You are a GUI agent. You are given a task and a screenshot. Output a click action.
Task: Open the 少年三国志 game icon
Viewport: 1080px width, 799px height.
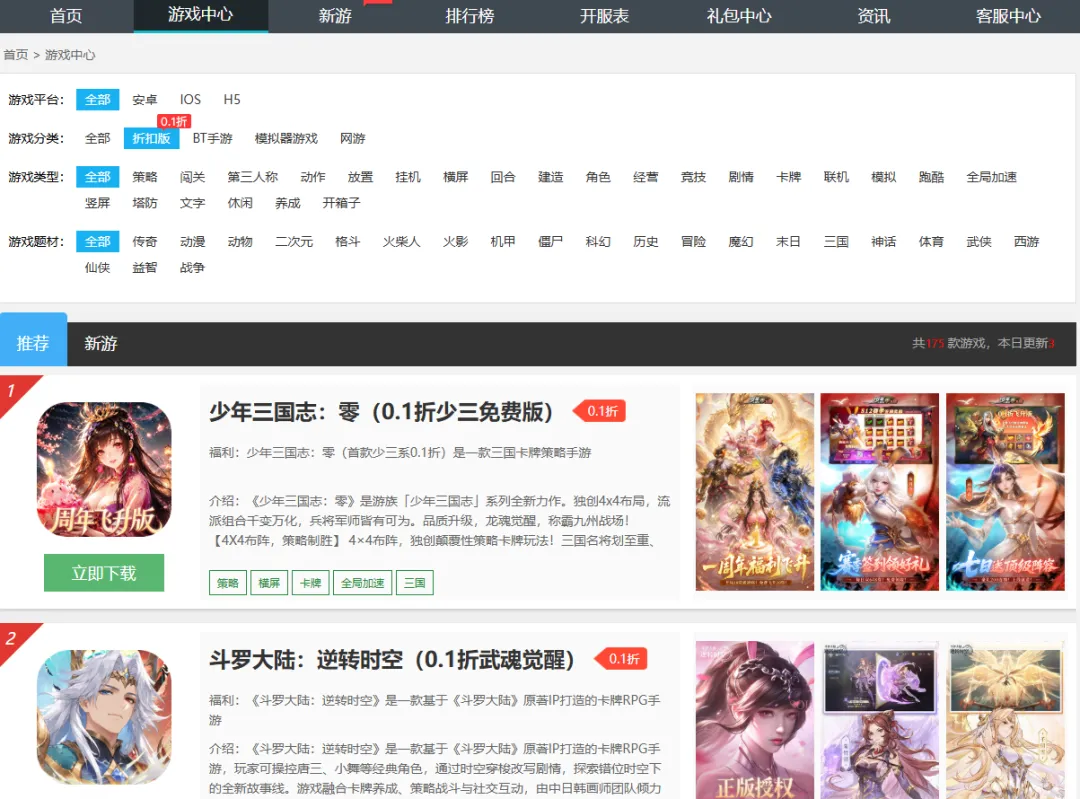pyautogui.click(x=104, y=469)
